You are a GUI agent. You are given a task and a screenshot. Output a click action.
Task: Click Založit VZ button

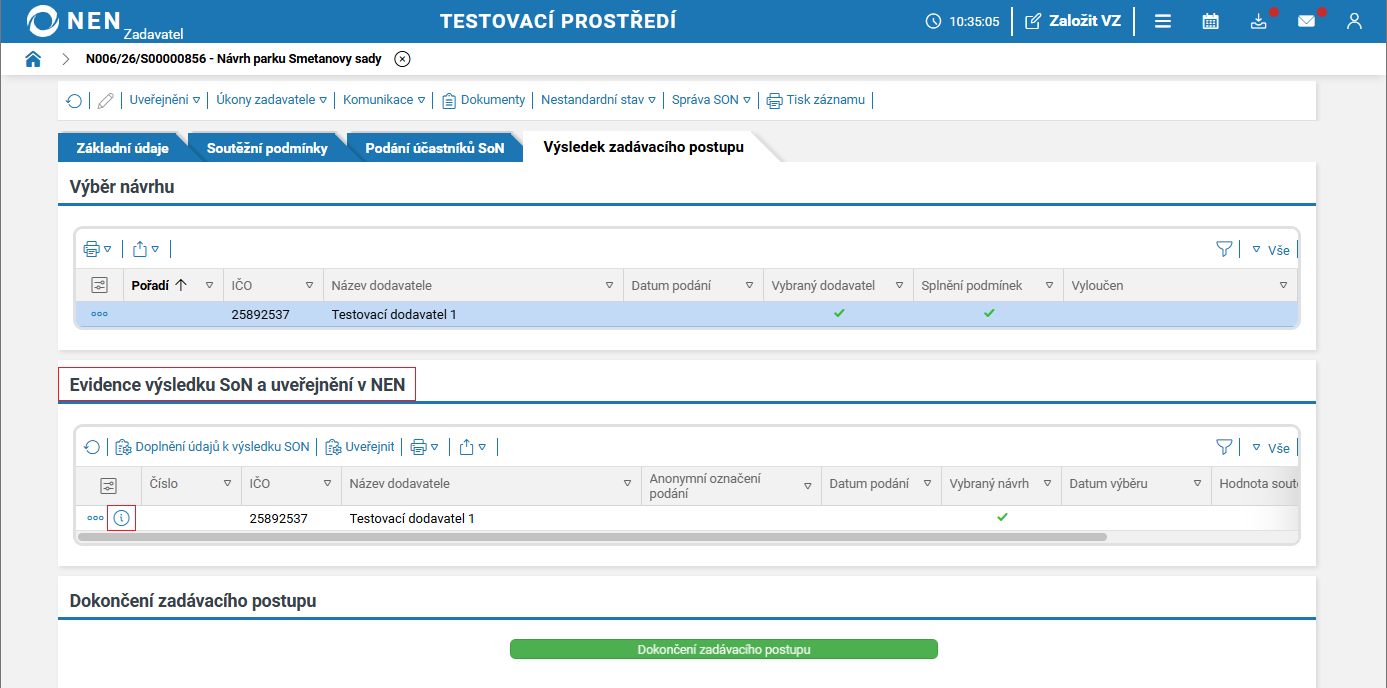tap(1073, 21)
